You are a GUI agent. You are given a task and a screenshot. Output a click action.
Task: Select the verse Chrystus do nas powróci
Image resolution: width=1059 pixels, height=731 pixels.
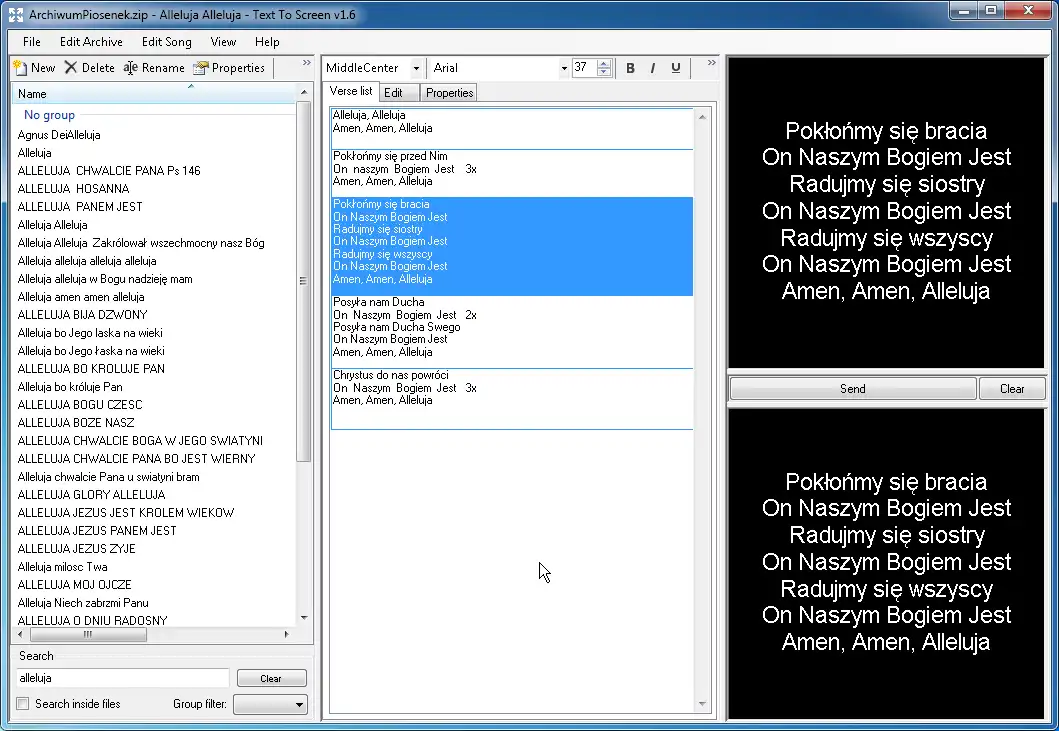click(x=512, y=399)
